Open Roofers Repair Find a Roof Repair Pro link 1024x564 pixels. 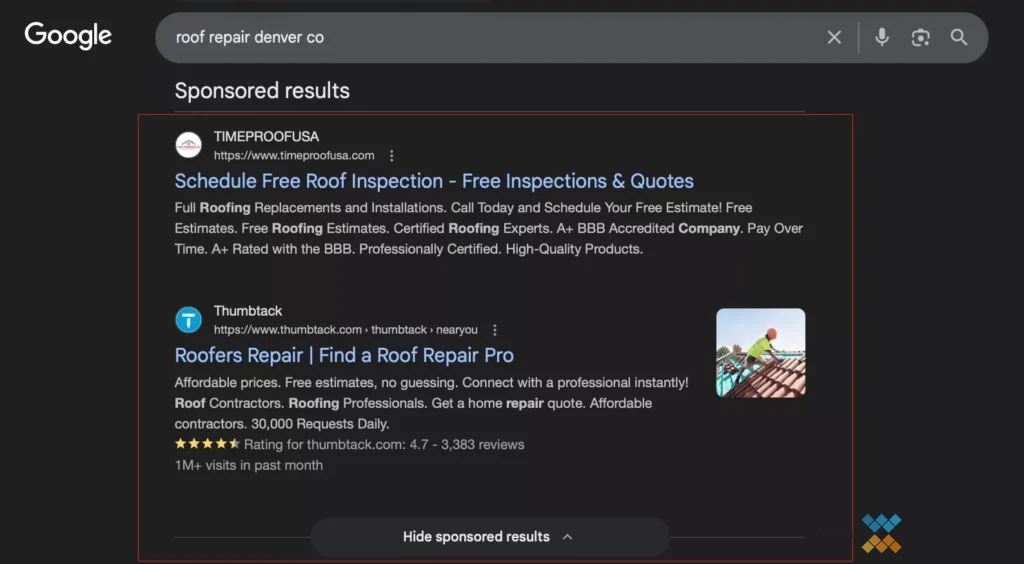coord(344,355)
